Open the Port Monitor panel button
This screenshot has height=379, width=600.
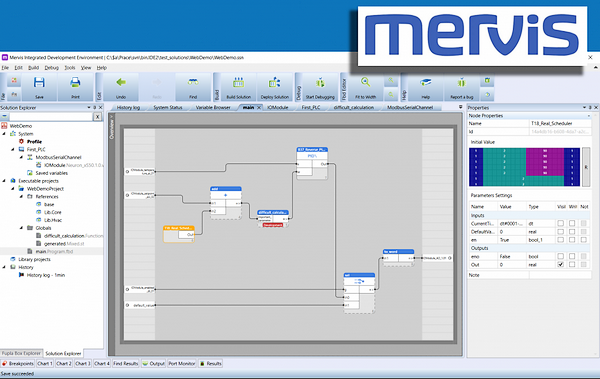pos(182,363)
